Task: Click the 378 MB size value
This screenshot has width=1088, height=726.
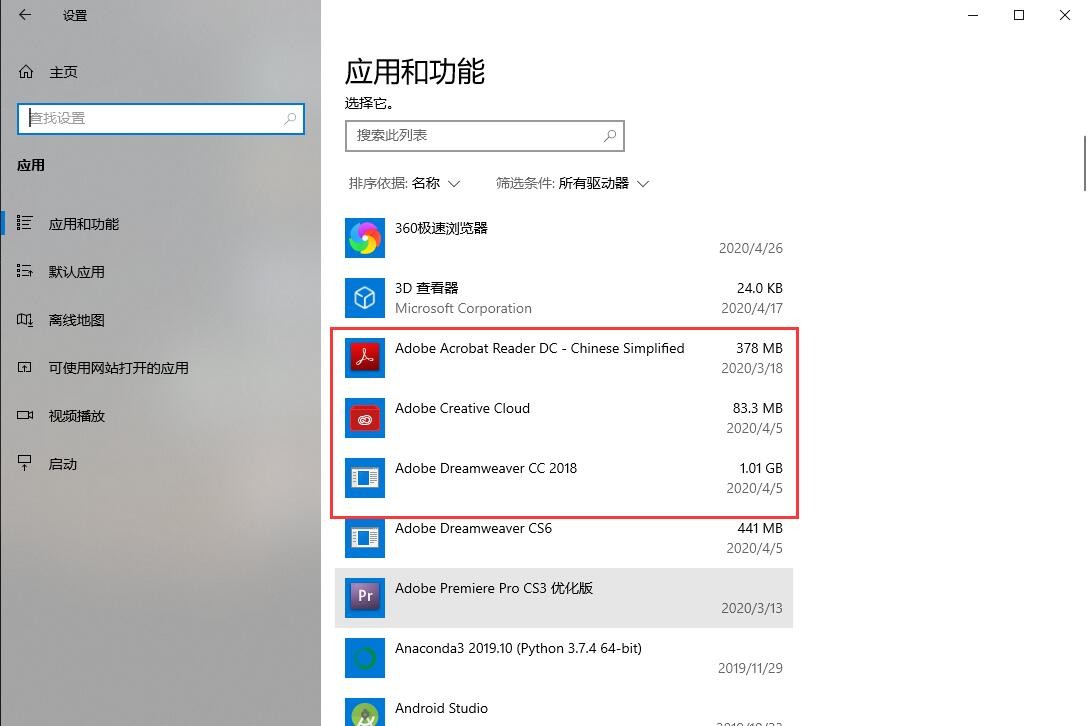Action: click(759, 348)
